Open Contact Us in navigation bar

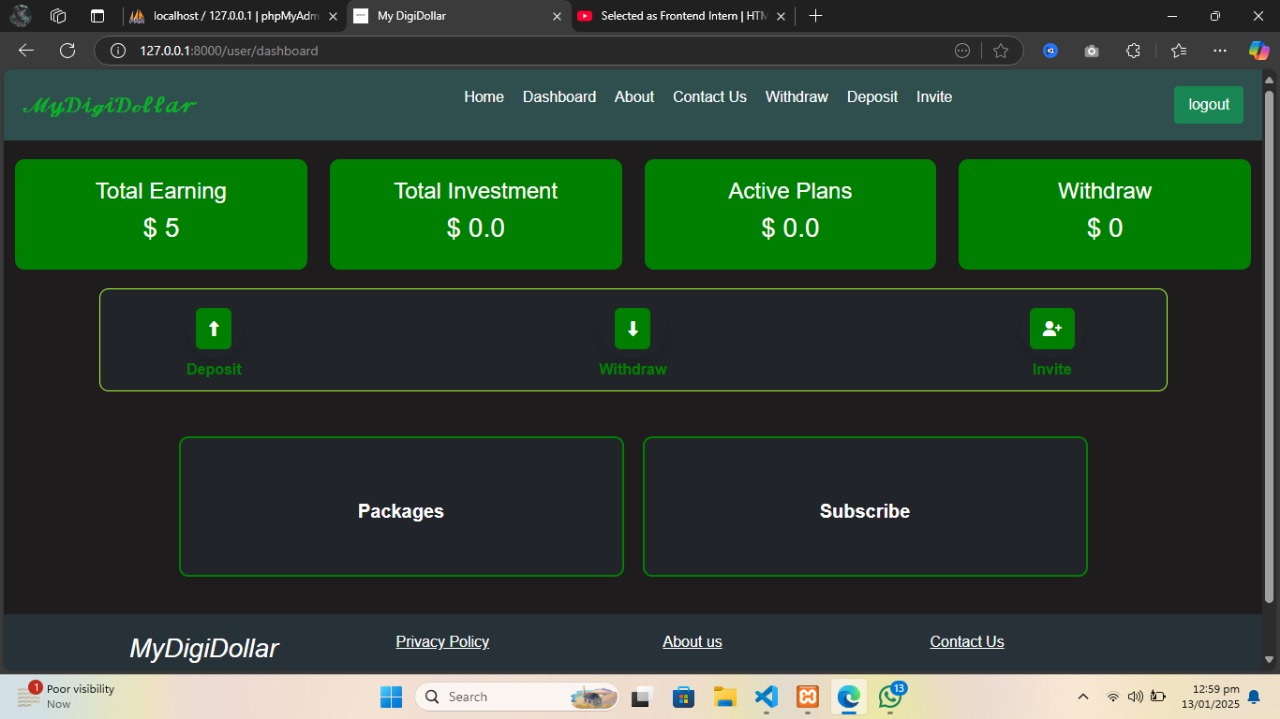[x=710, y=97]
